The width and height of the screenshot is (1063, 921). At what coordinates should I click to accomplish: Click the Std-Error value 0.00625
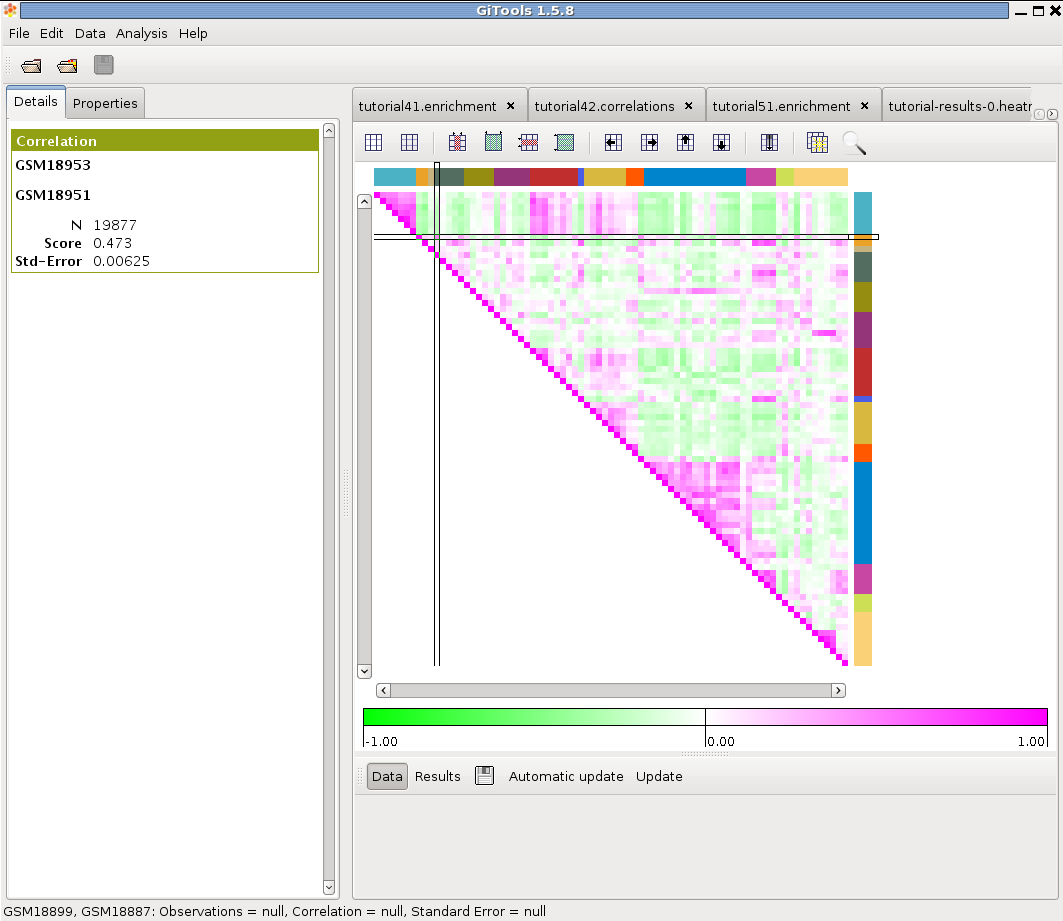pos(121,262)
